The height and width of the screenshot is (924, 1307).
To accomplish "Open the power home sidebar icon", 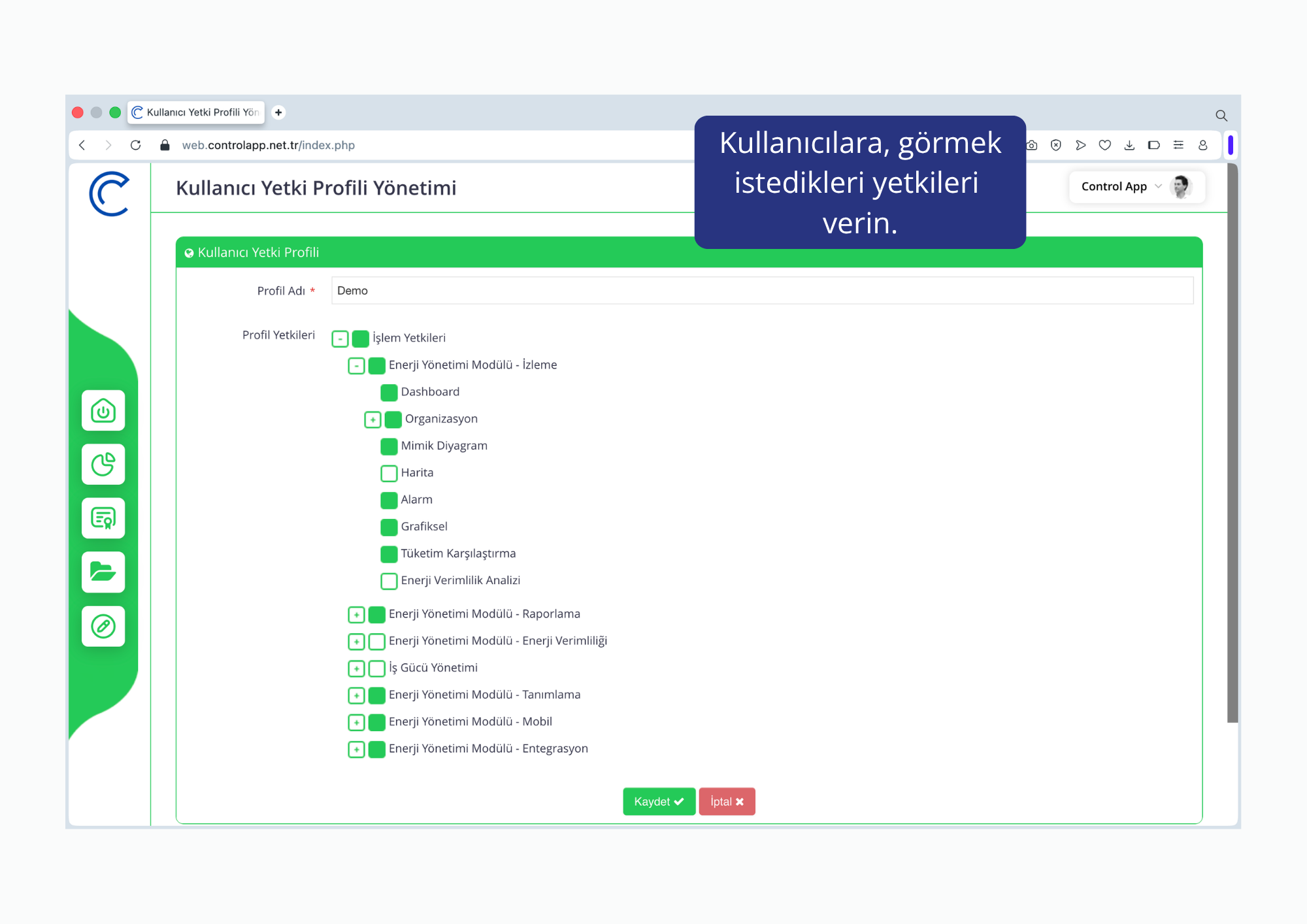I will tap(103, 410).
